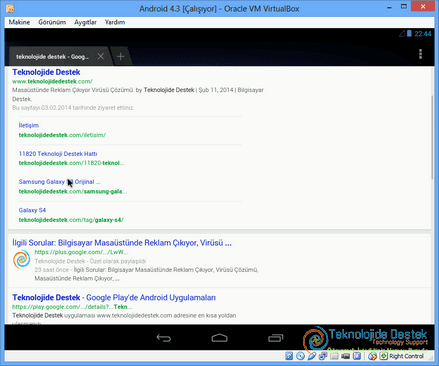Click 'Bu sayfayı 03.02.2014 tarihinde ziyaret ettiniz' text
The height and width of the screenshot is (366, 439).
tap(73, 108)
